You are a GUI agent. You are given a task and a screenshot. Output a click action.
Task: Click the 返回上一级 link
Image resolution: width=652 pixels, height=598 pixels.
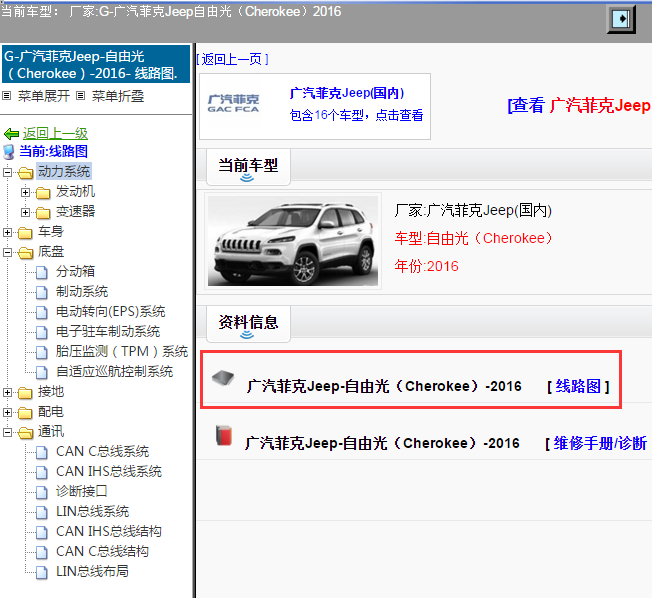click(55, 133)
